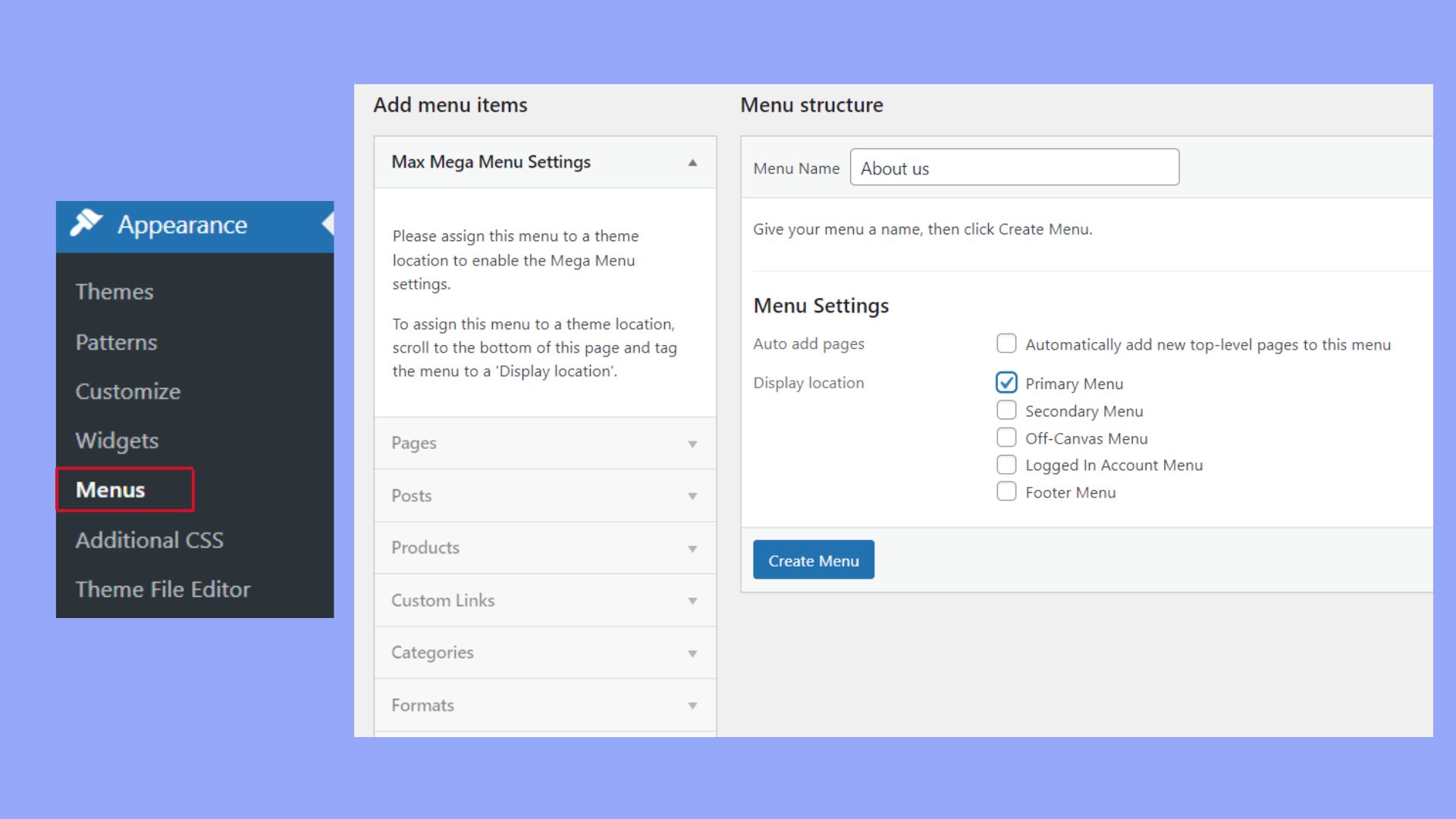This screenshot has width=1456, height=819.
Task: Enable the Secondary Menu location
Action: 1006,410
